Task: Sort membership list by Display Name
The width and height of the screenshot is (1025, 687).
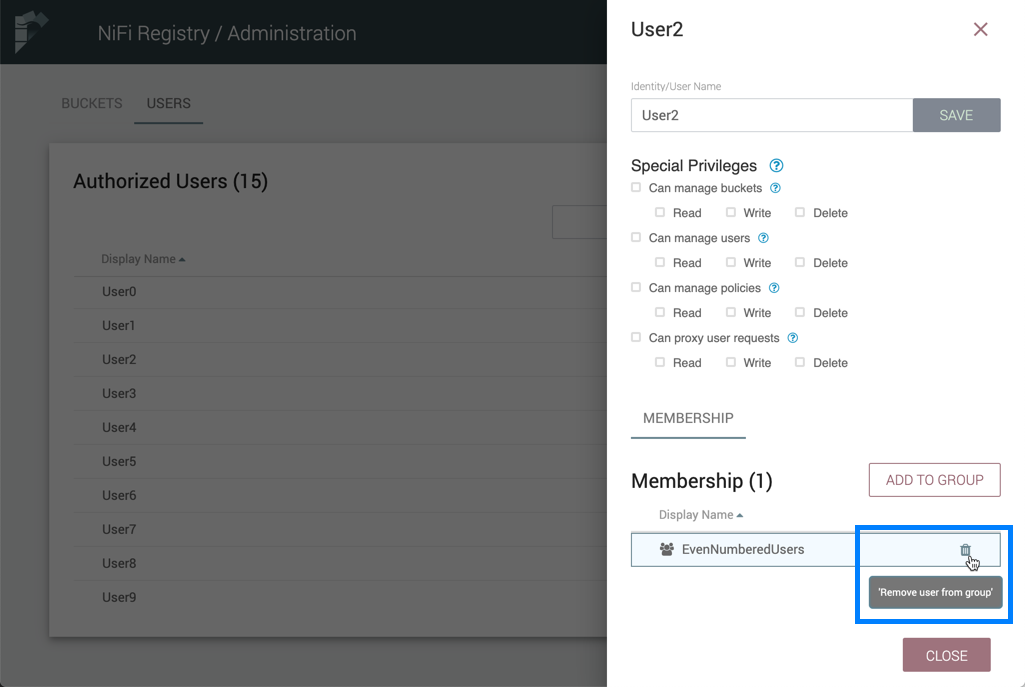Action: click(700, 515)
